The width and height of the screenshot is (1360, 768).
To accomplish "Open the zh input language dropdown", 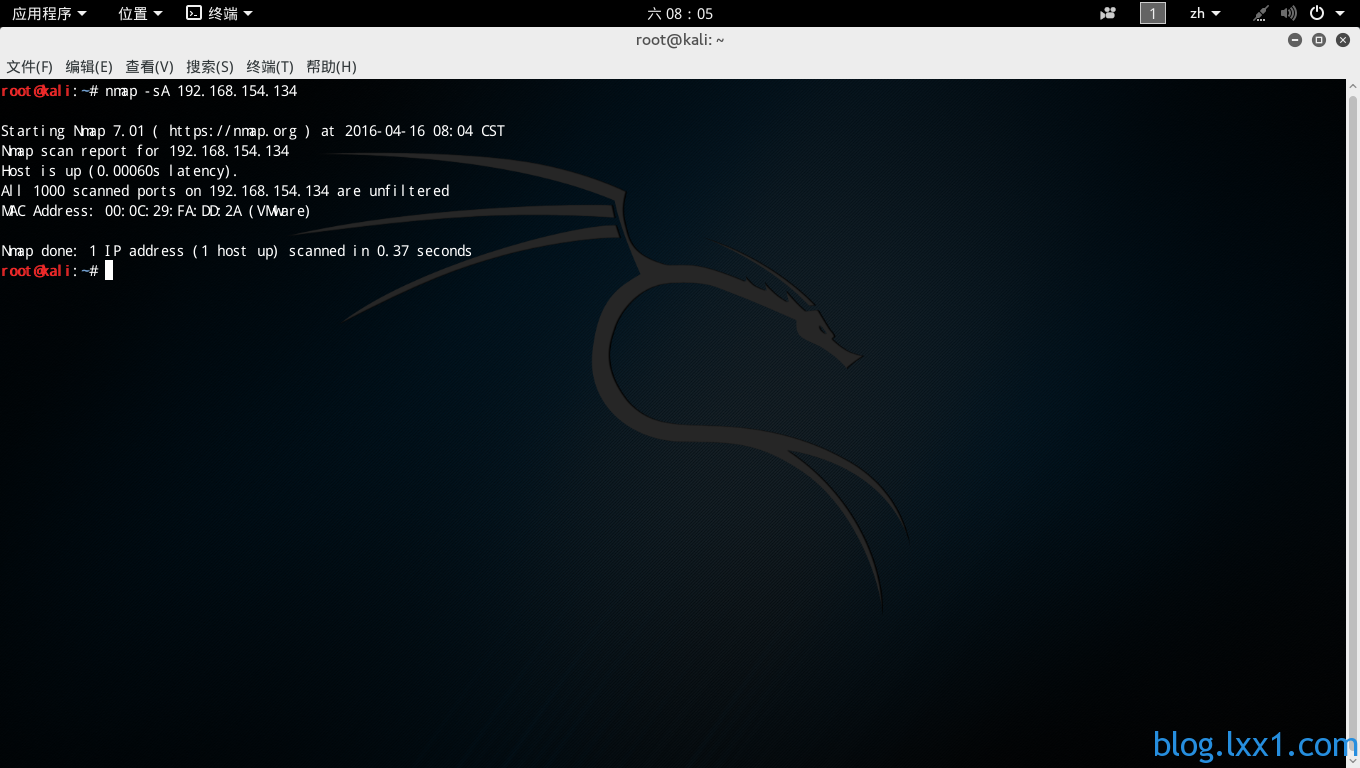I will 1205,13.
